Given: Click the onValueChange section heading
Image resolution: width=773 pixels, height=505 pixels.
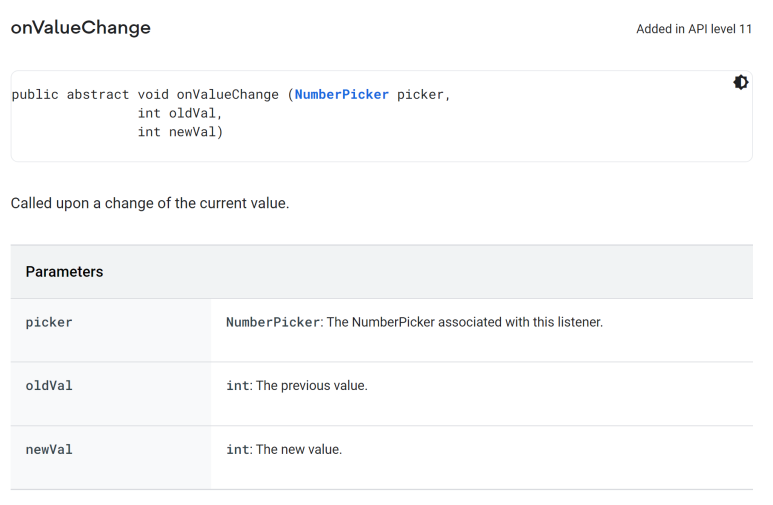Looking at the screenshot, I should tap(81, 28).
